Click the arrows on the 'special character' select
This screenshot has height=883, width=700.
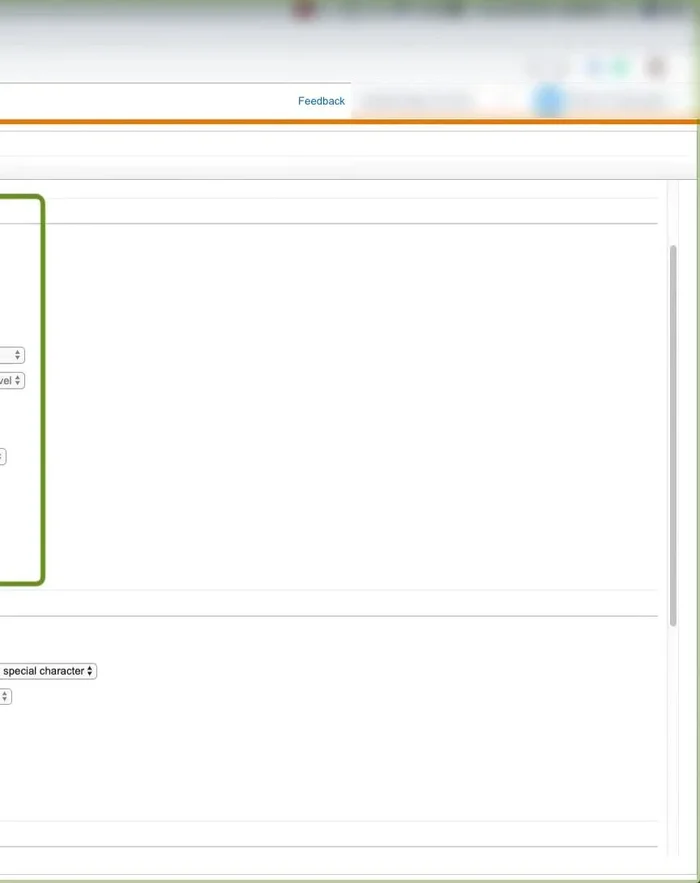click(90, 671)
